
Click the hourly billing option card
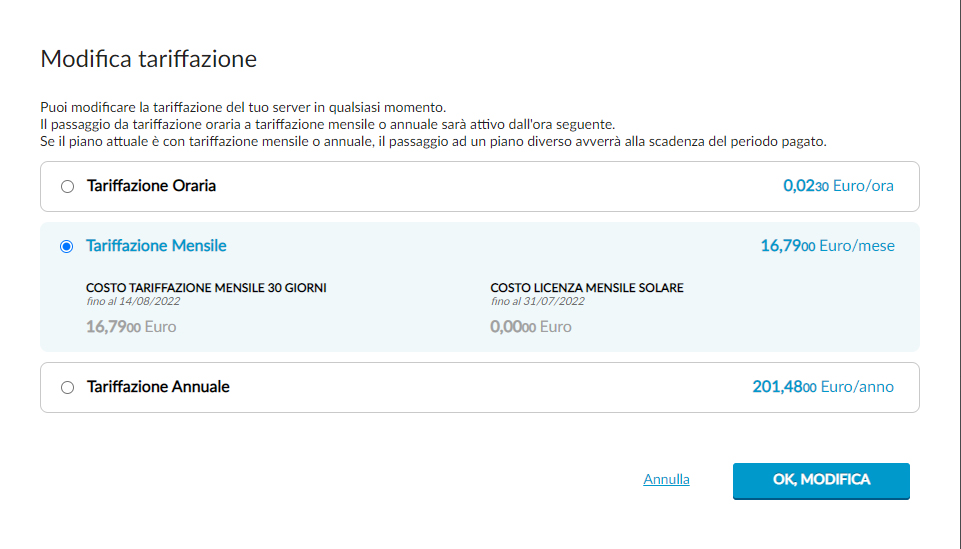click(x=480, y=186)
